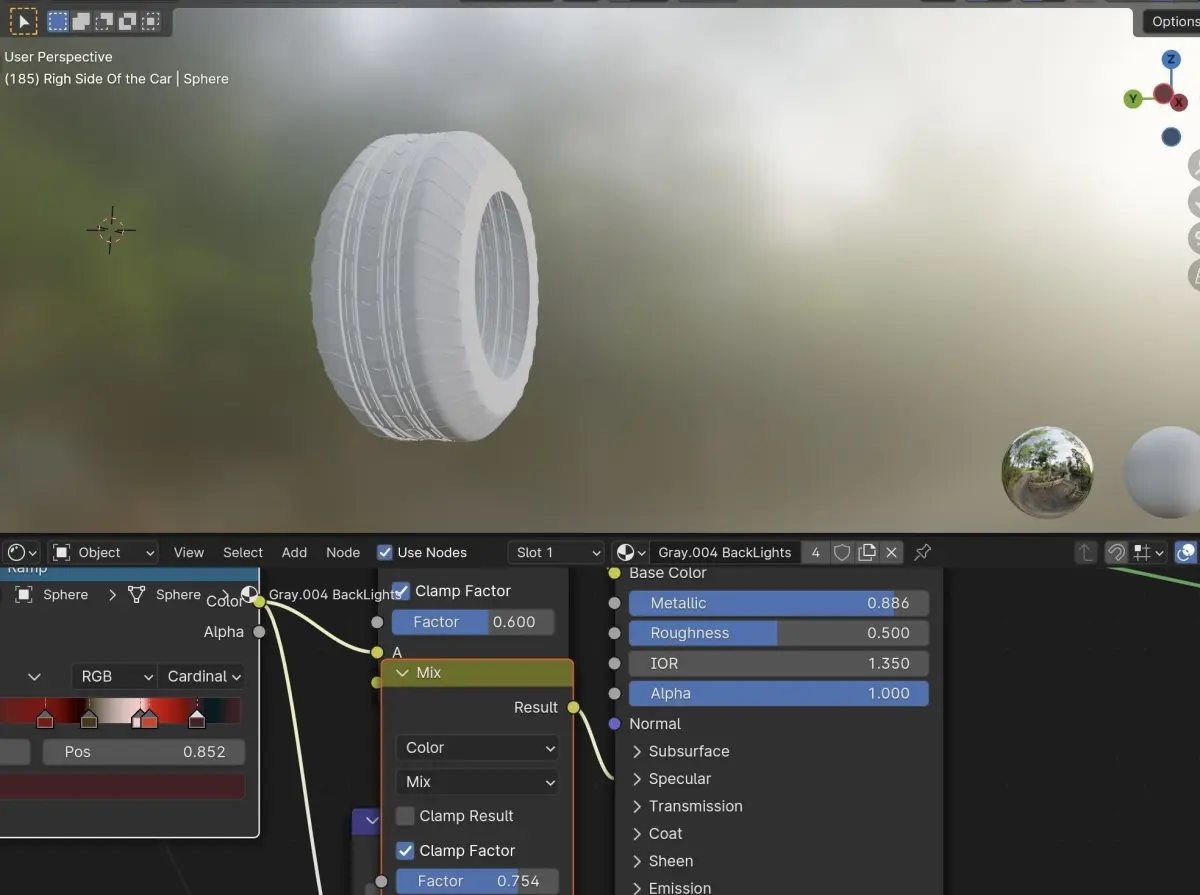Collapse the Mix node header chevron
The width and height of the screenshot is (1200, 895).
[x=403, y=673]
